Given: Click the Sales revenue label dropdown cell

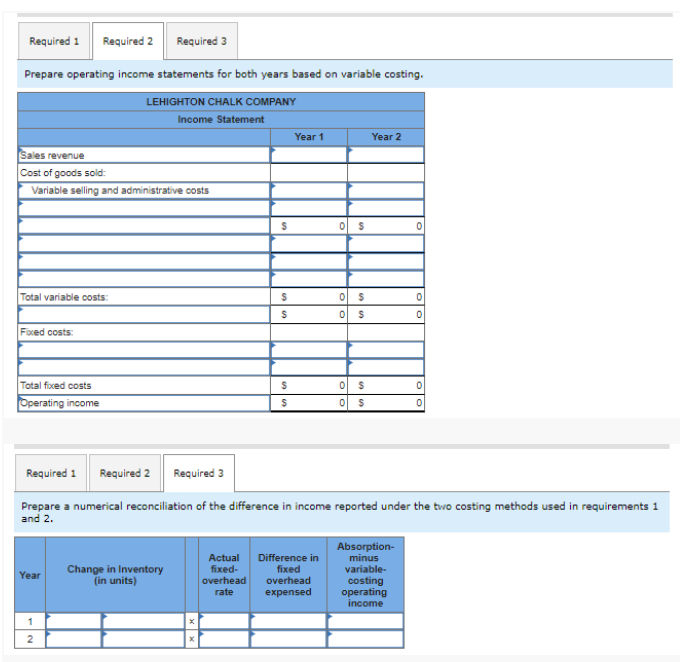Looking at the screenshot, I should [144, 155].
